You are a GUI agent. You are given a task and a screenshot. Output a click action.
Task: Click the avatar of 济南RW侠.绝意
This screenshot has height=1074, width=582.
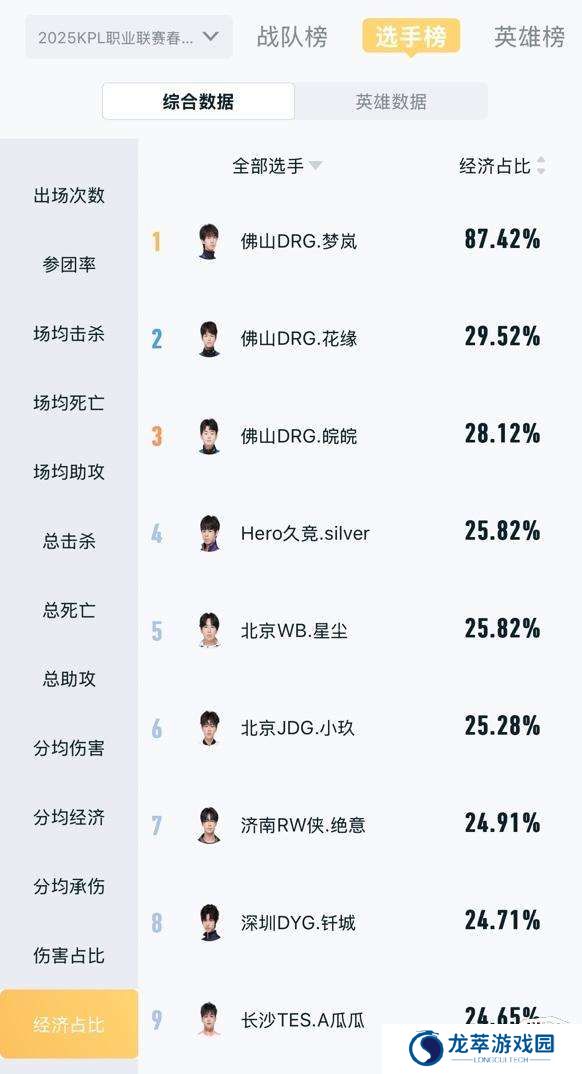pyautogui.click(x=209, y=825)
